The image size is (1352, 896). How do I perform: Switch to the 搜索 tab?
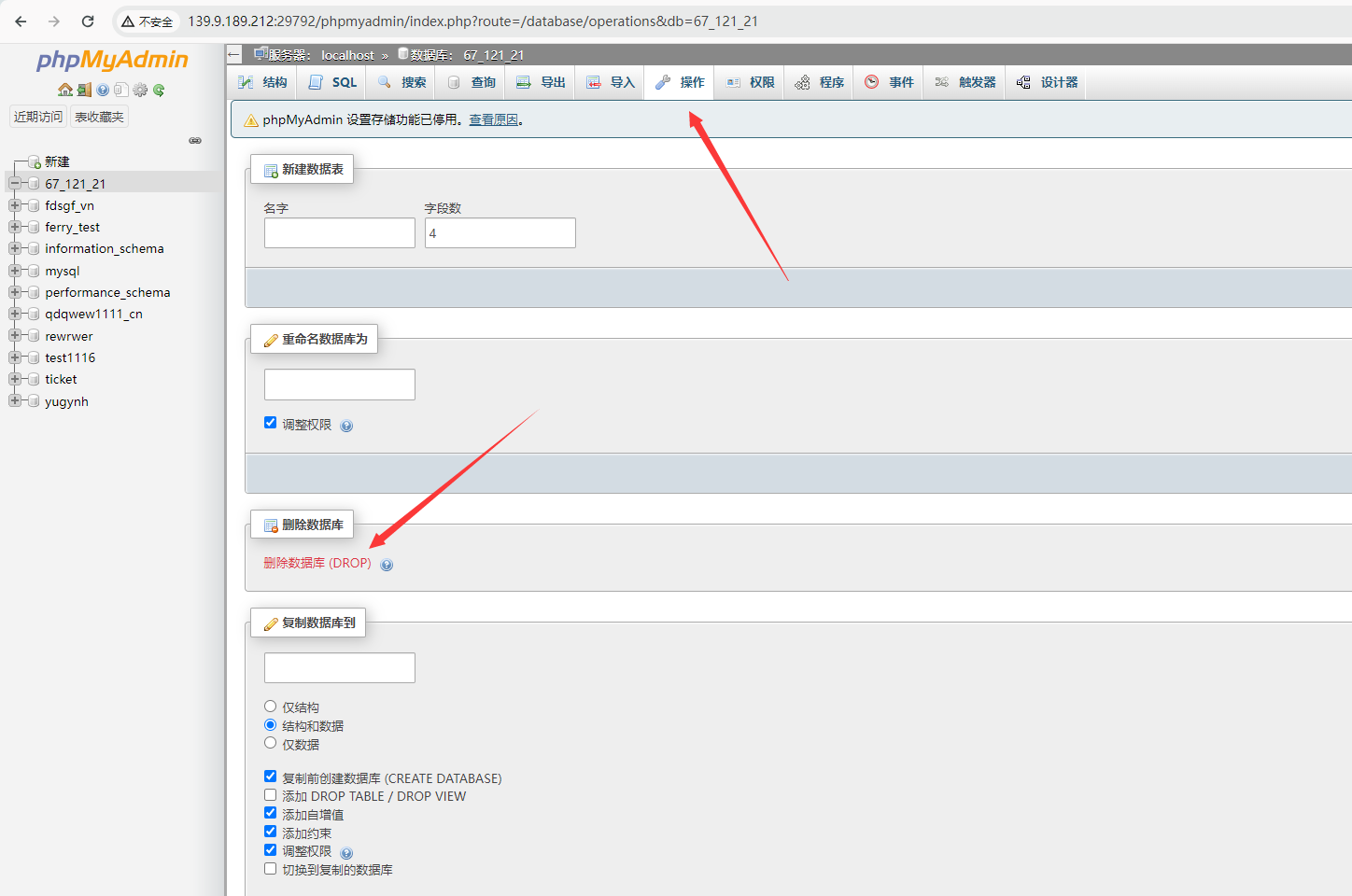[401, 83]
